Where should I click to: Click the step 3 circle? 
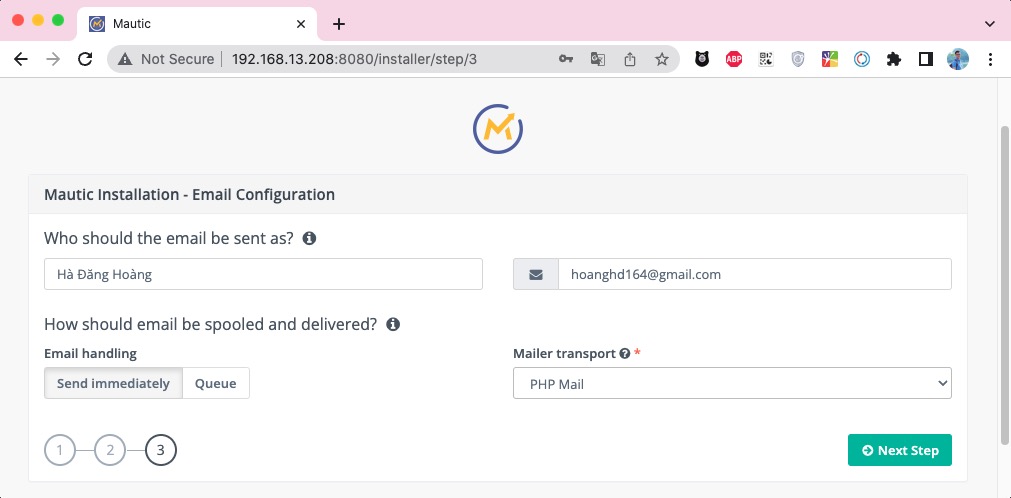point(161,450)
